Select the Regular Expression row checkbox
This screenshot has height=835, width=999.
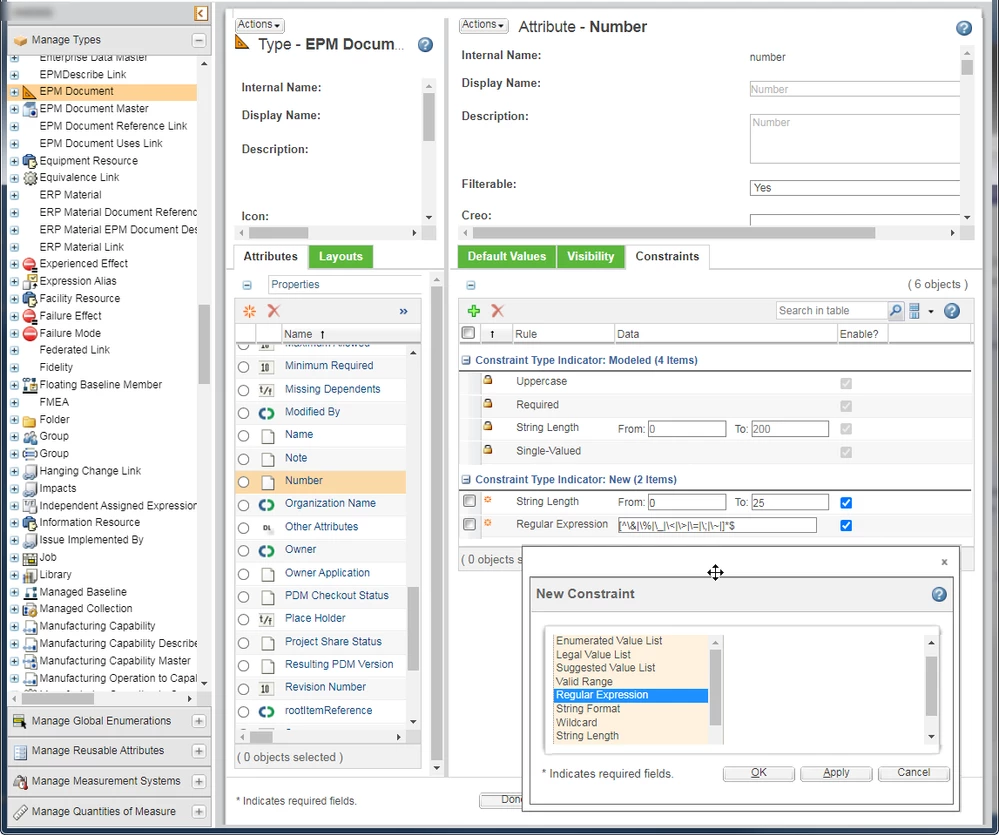pos(470,524)
